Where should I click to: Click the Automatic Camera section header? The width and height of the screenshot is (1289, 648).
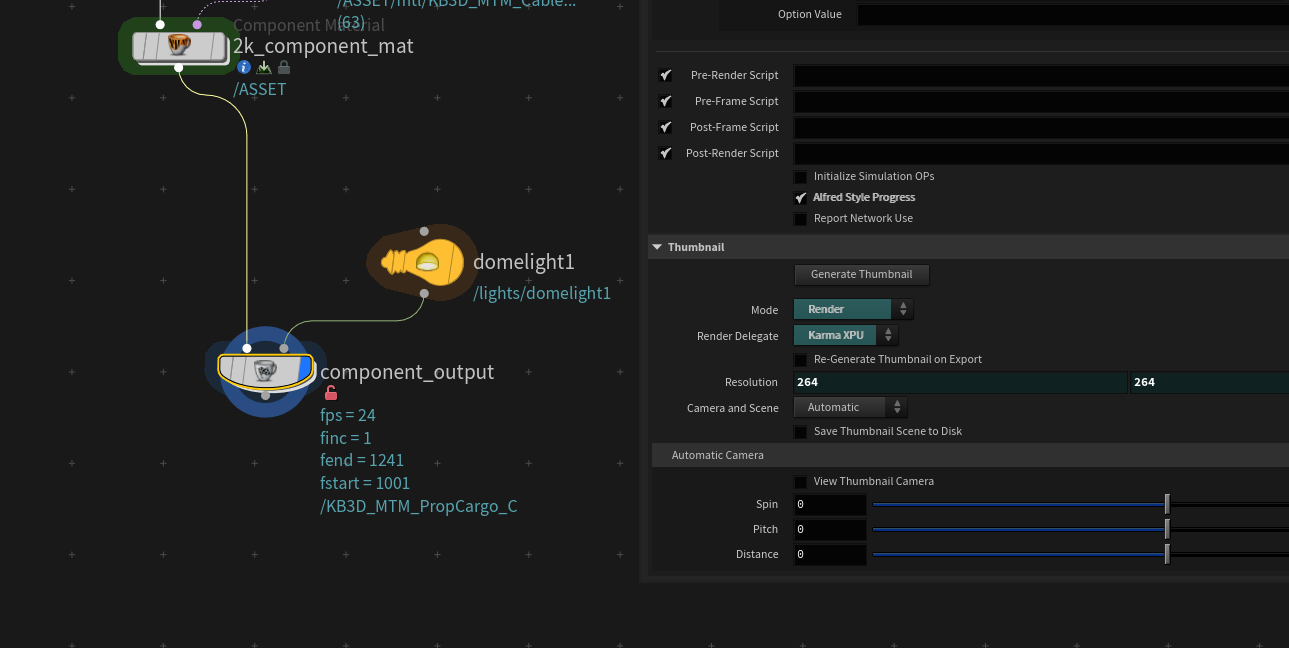coord(717,455)
